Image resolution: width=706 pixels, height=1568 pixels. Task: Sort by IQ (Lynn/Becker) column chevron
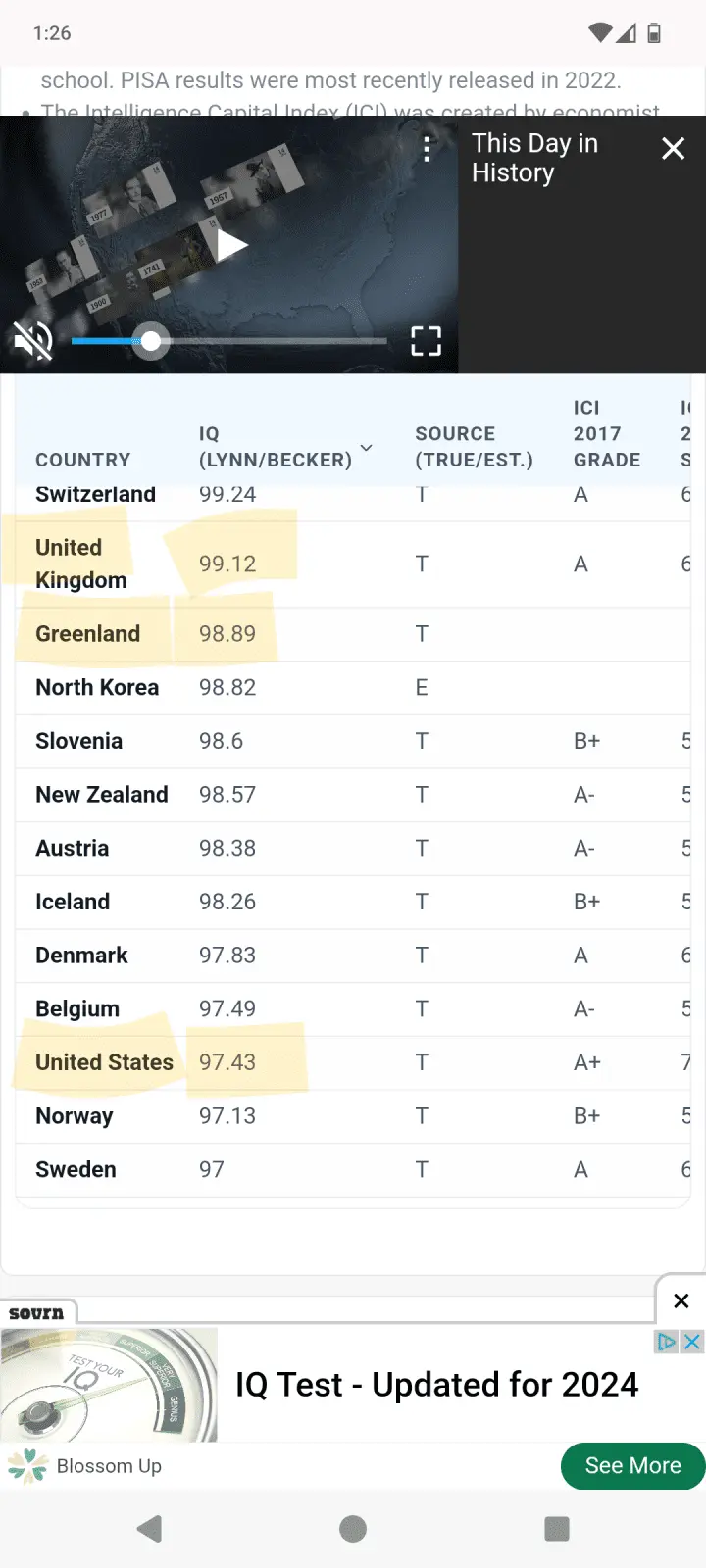click(x=367, y=448)
